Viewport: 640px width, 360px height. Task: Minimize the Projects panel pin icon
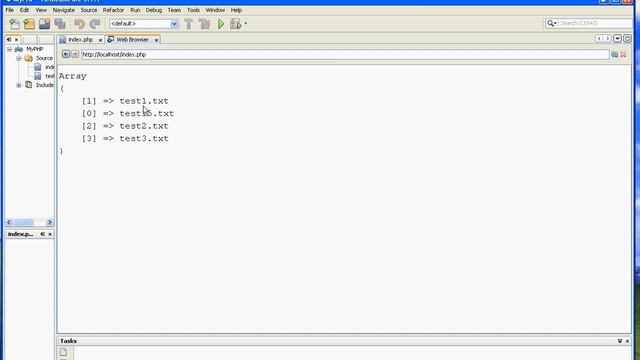[x=9, y=40]
